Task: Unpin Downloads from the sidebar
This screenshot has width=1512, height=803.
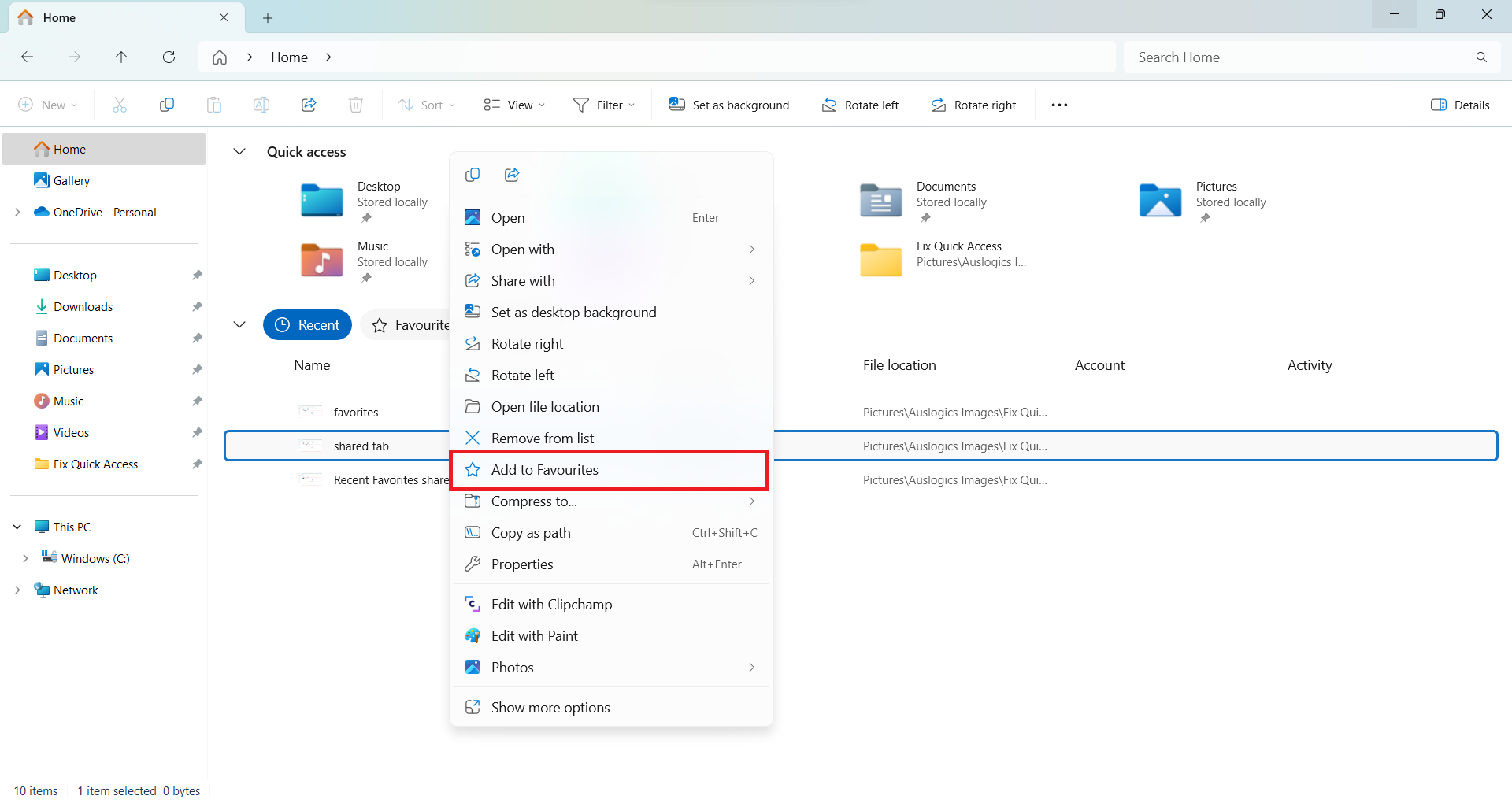Action: 197,306
